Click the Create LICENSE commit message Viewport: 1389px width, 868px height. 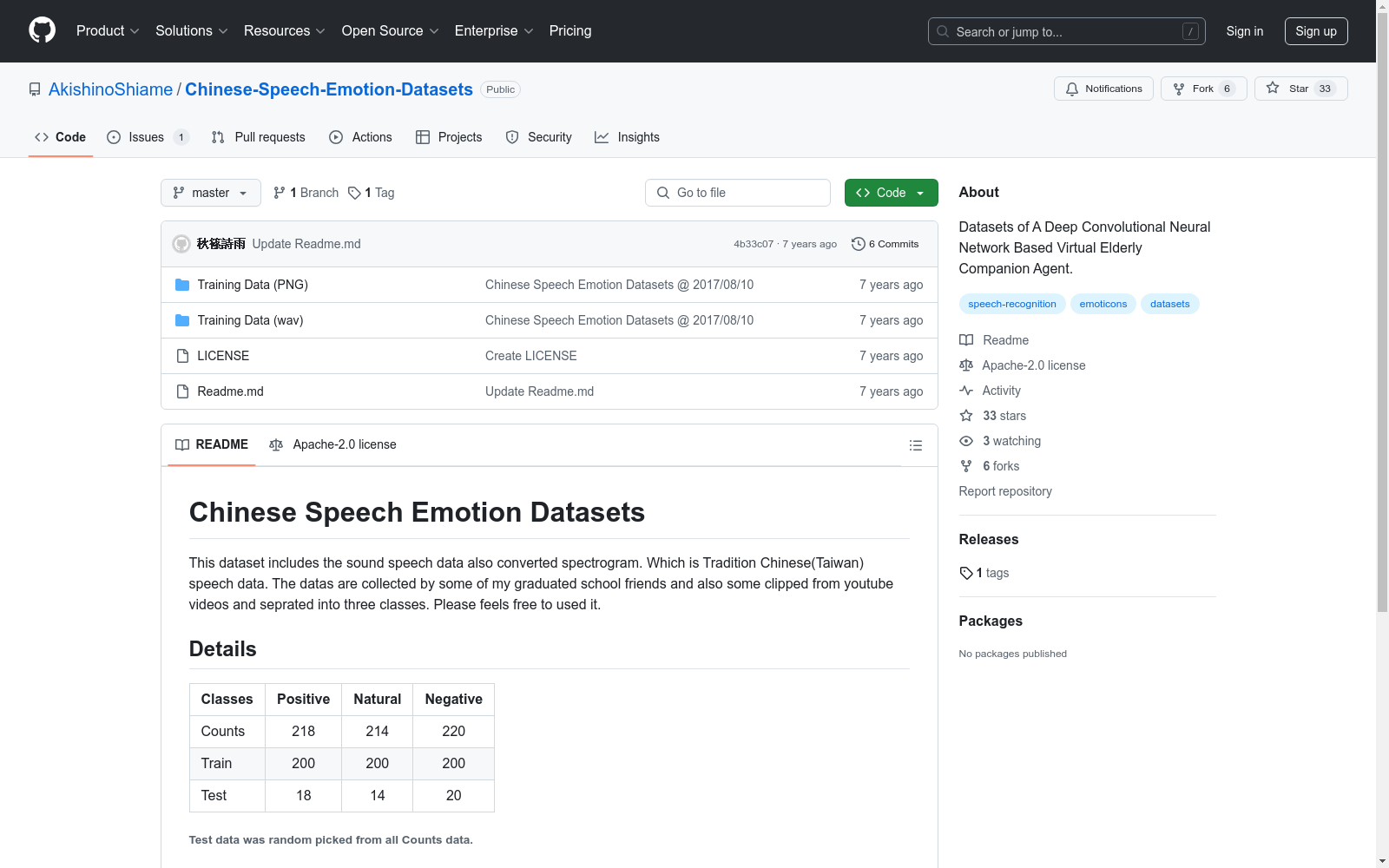click(x=531, y=356)
